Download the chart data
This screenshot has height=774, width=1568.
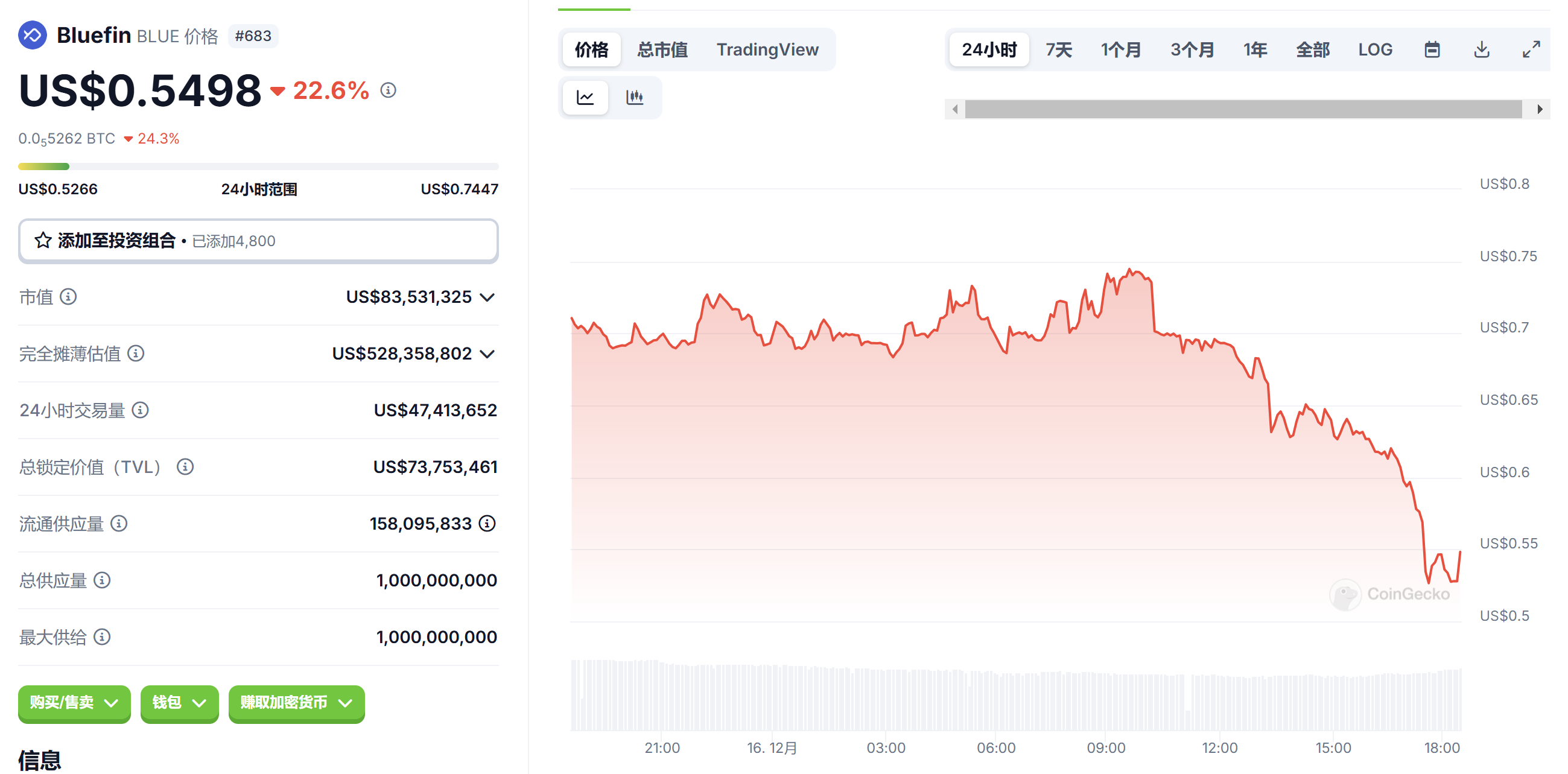[x=1482, y=49]
